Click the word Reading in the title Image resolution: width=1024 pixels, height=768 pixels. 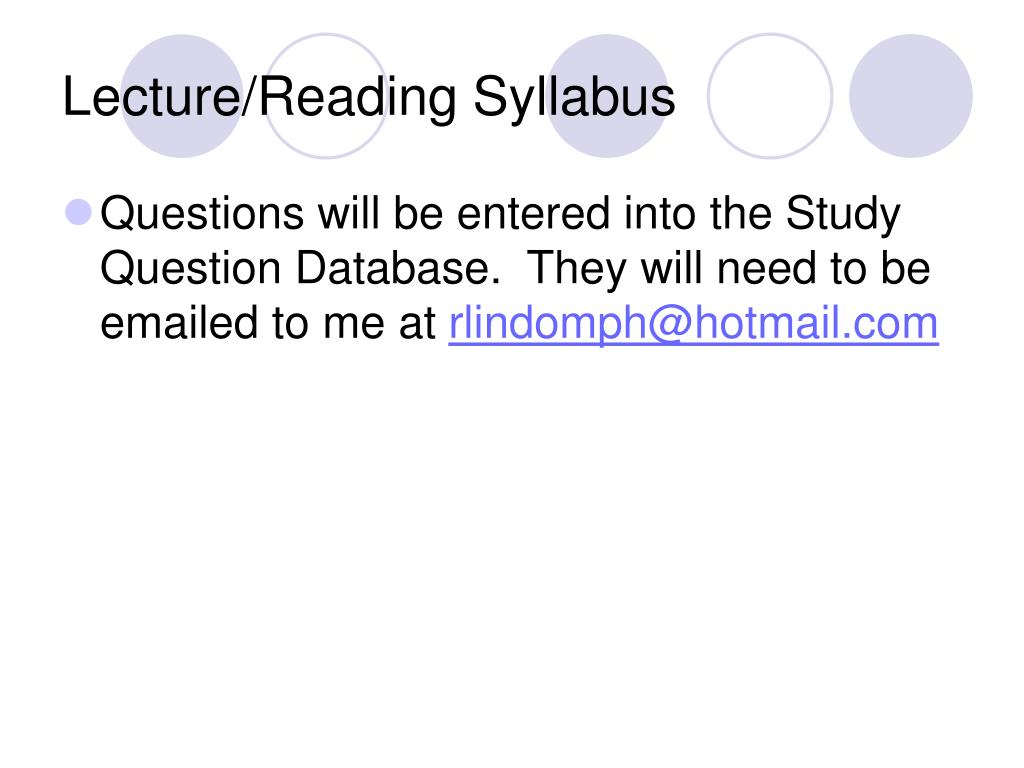click(358, 99)
